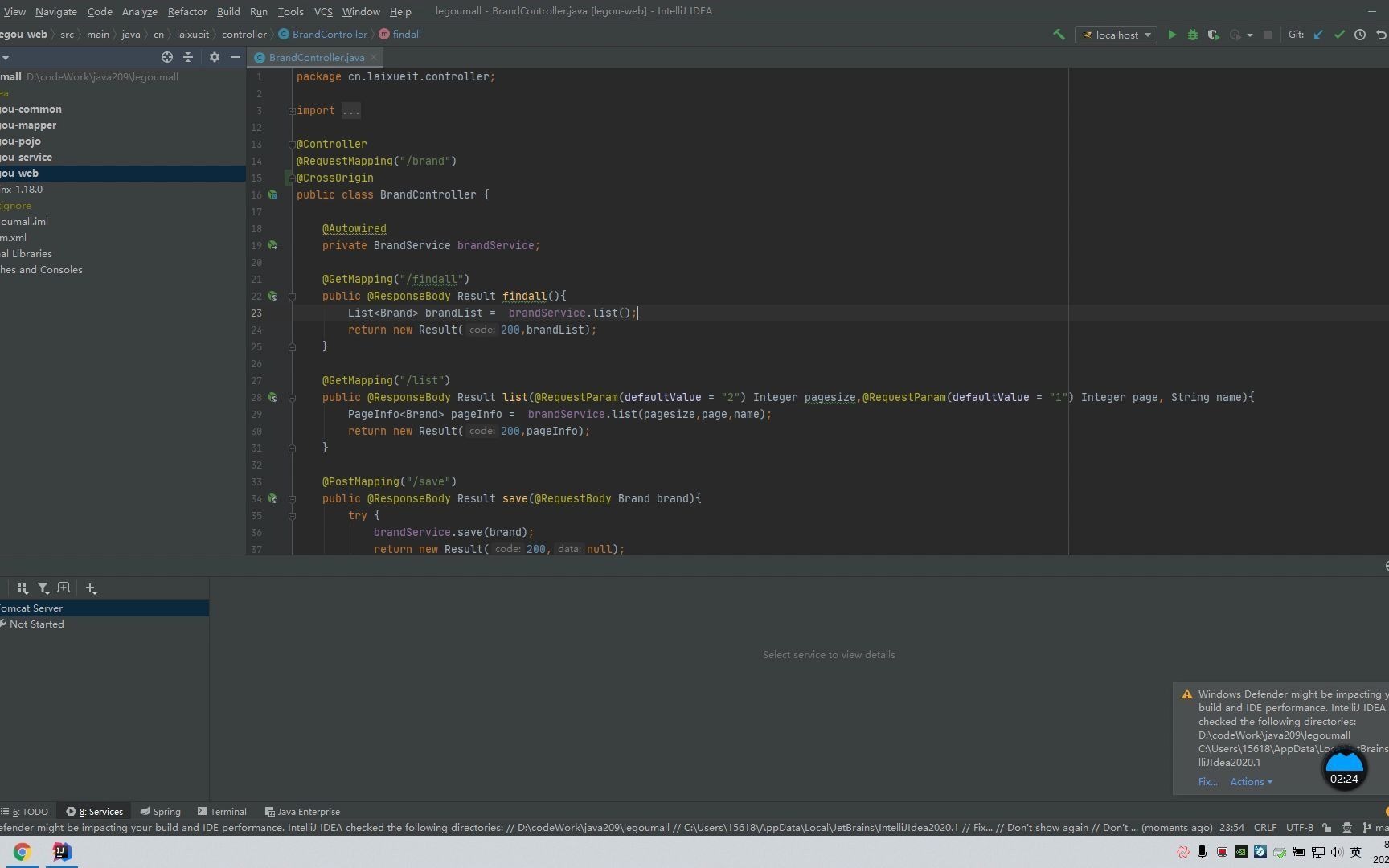
Task: Start debugging with the bug icon
Action: click(x=1193, y=35)
